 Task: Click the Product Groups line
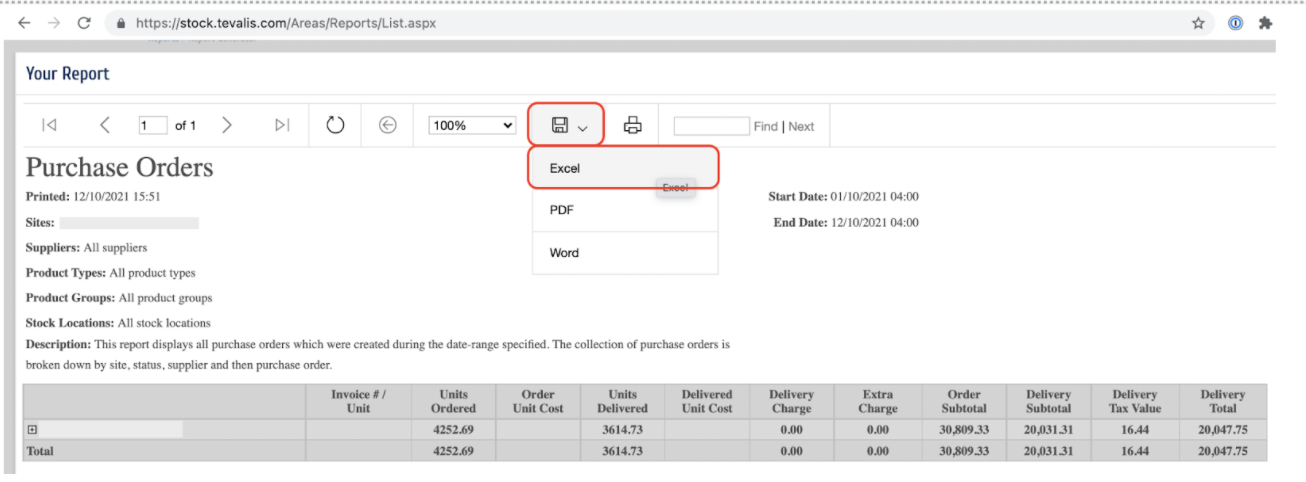point(119,298)
